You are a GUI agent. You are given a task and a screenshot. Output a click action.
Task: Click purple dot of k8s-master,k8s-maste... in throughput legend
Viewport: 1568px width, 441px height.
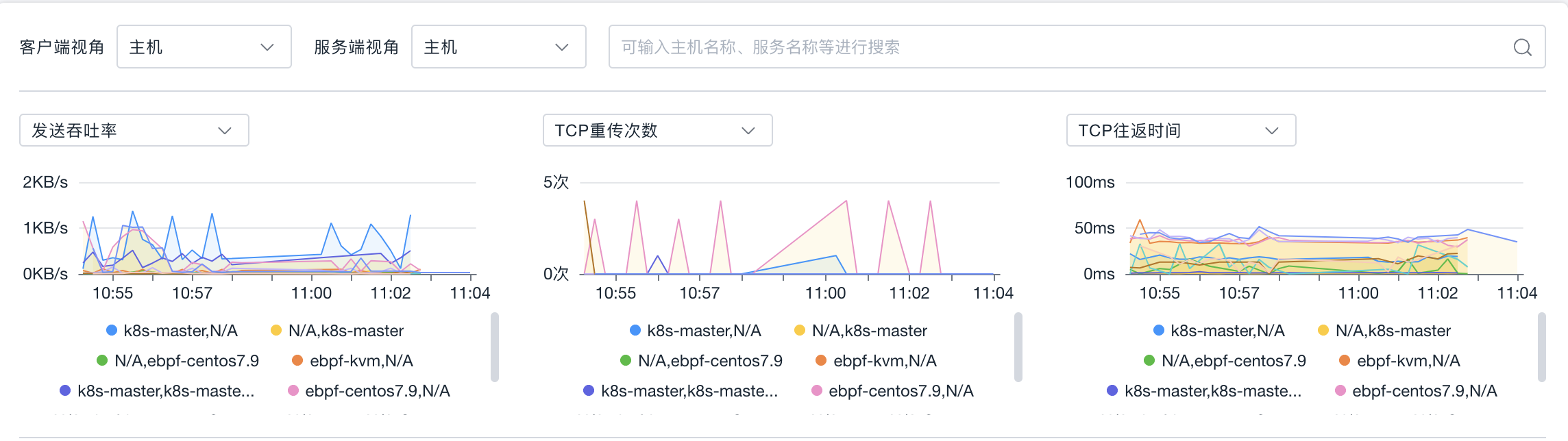click(65, 391)
